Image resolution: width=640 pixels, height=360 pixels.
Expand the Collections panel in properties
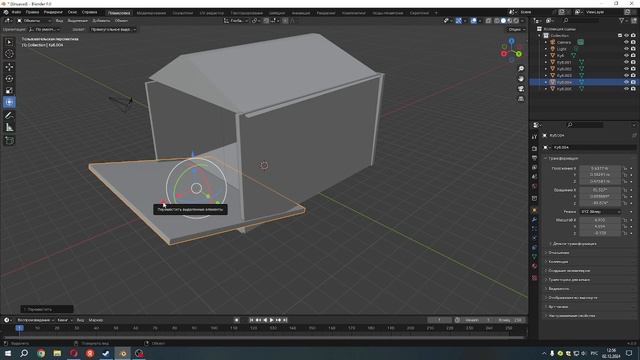click(x=557, y=262)
